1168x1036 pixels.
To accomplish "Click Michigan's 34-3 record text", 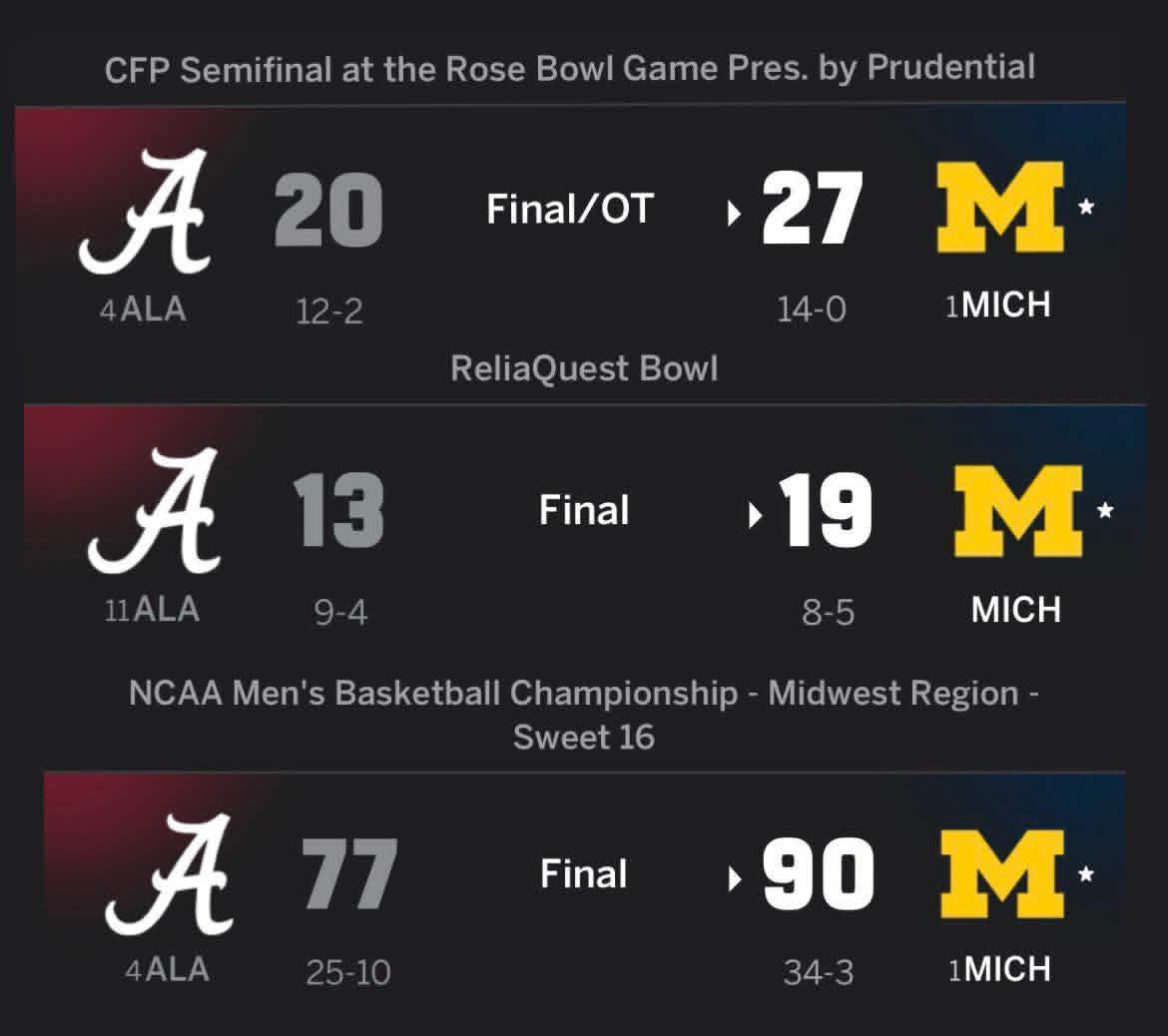I will pos(818,972).
